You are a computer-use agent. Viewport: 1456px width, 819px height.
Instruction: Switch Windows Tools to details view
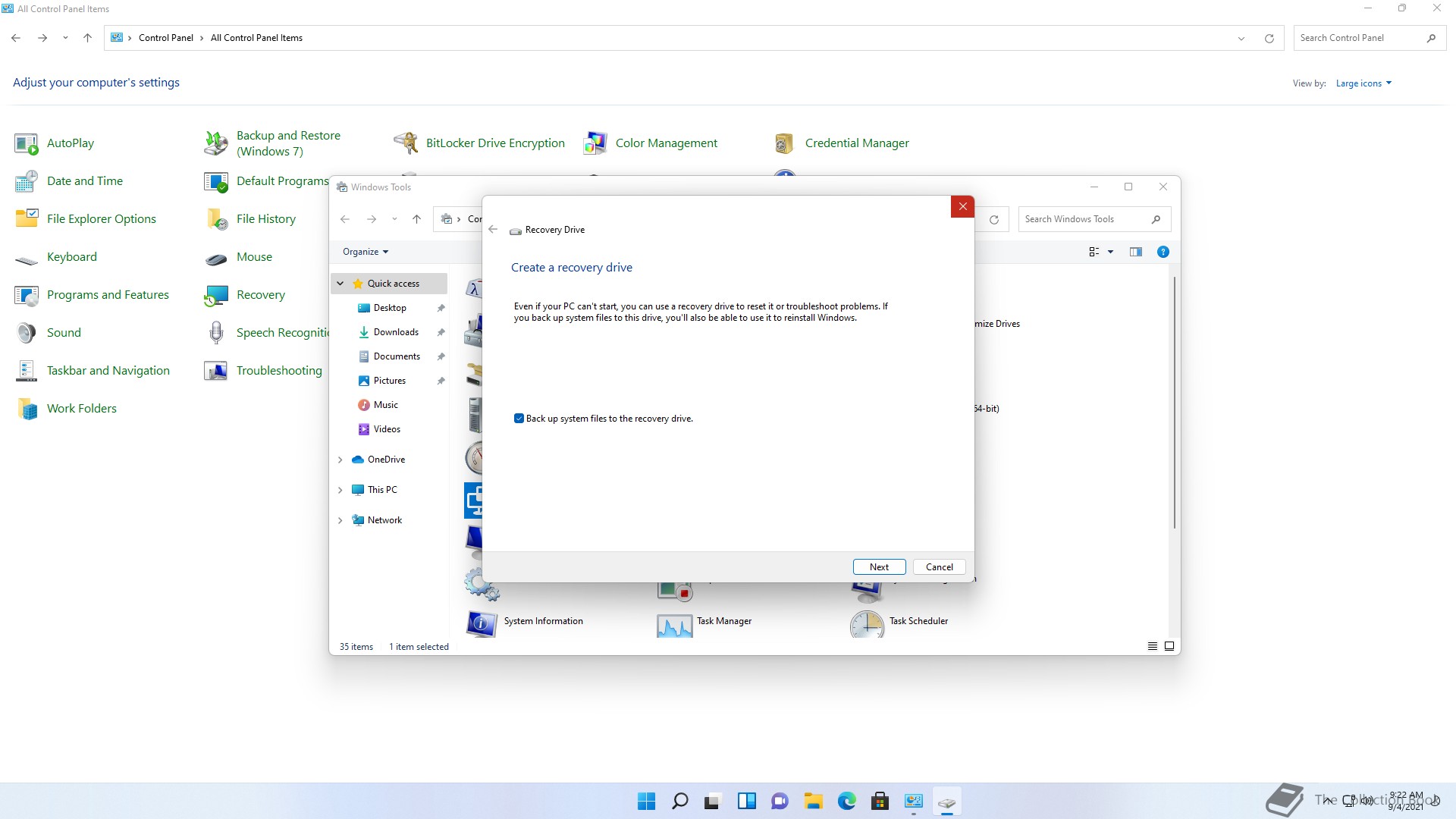pyautogui.click(x=1152, y=647)
